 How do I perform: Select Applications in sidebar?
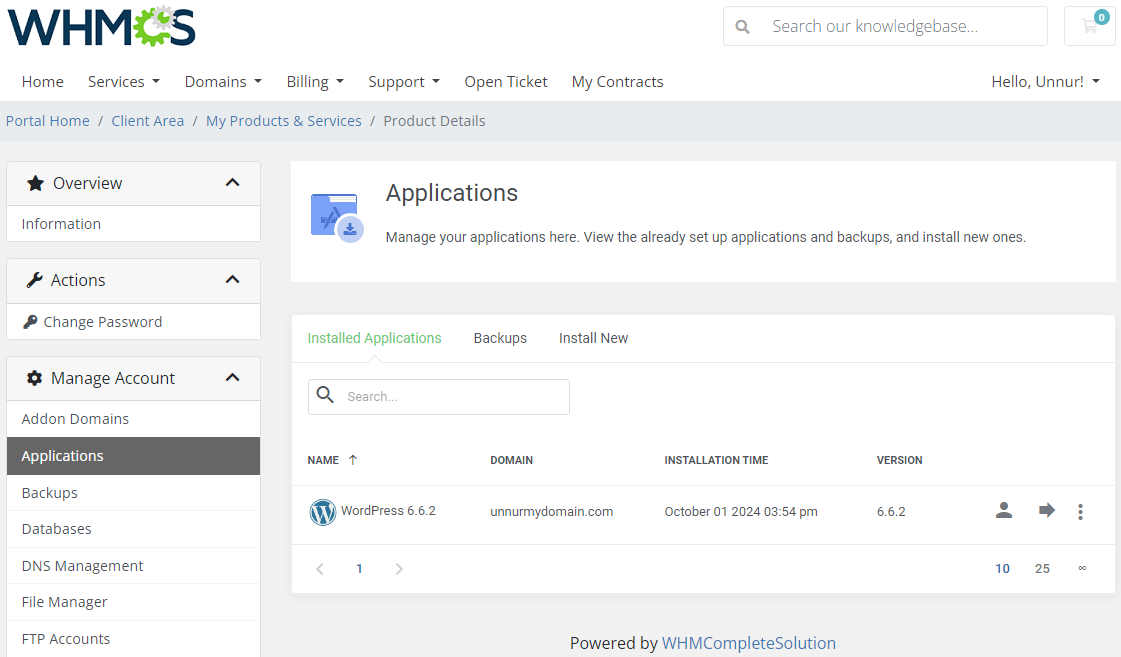point(134,456)
